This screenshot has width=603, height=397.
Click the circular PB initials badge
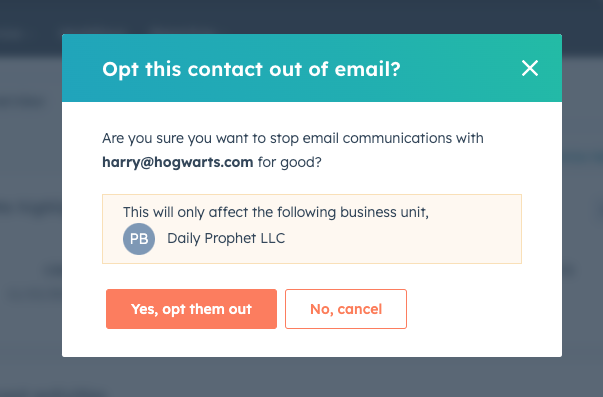click(139, 239)
